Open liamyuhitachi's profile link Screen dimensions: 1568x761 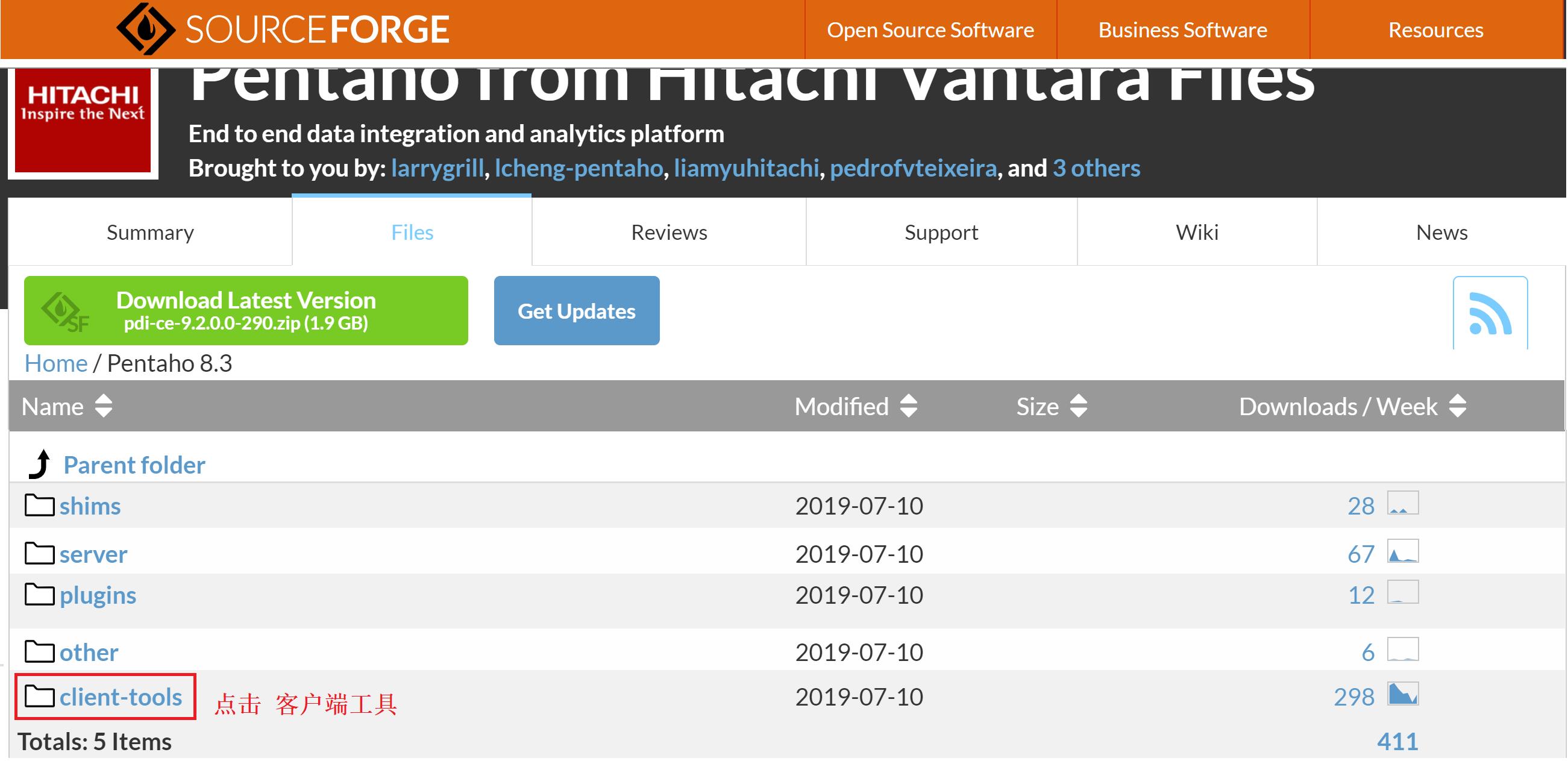tap(746, 168)
